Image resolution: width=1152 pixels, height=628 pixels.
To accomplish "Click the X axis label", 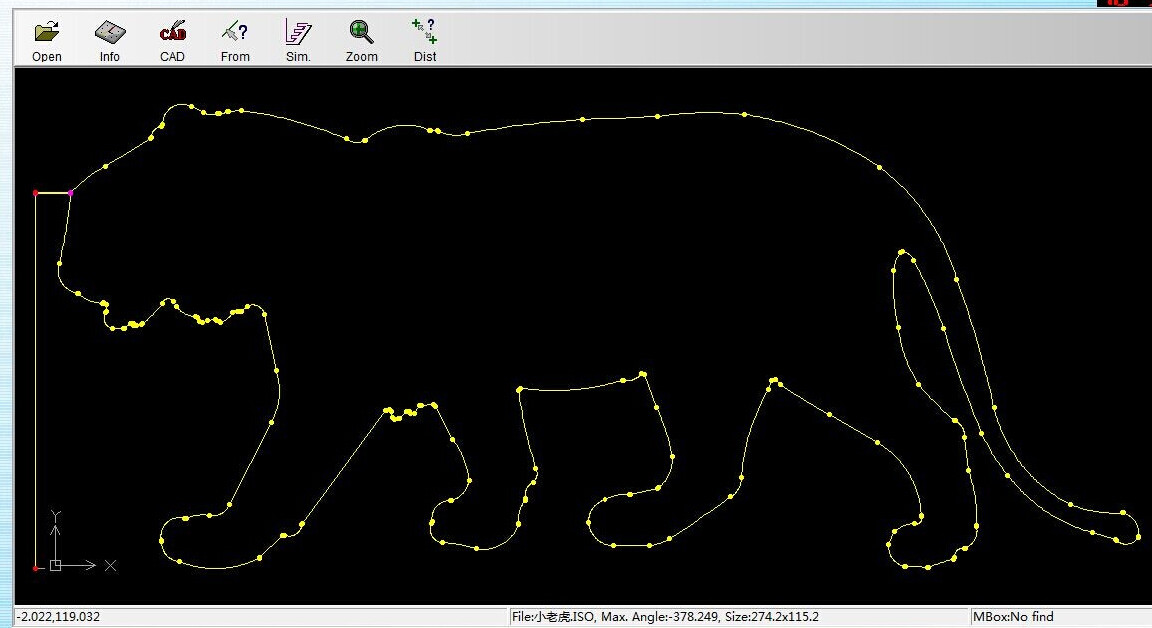I will (111, 566).
